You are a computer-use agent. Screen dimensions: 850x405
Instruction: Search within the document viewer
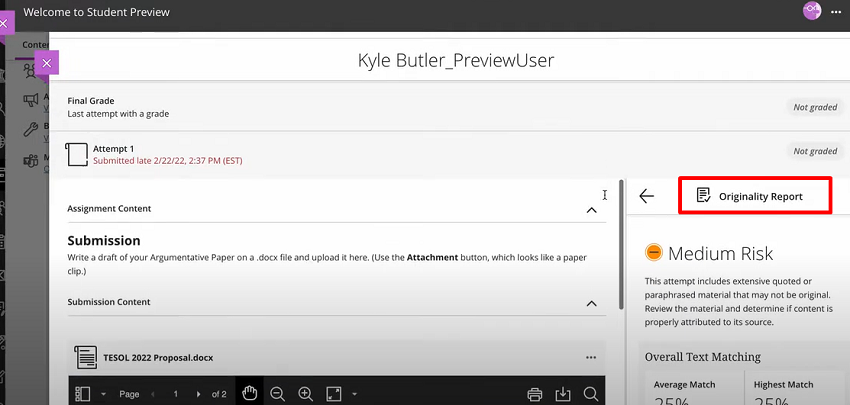click(x=591, y=394)
